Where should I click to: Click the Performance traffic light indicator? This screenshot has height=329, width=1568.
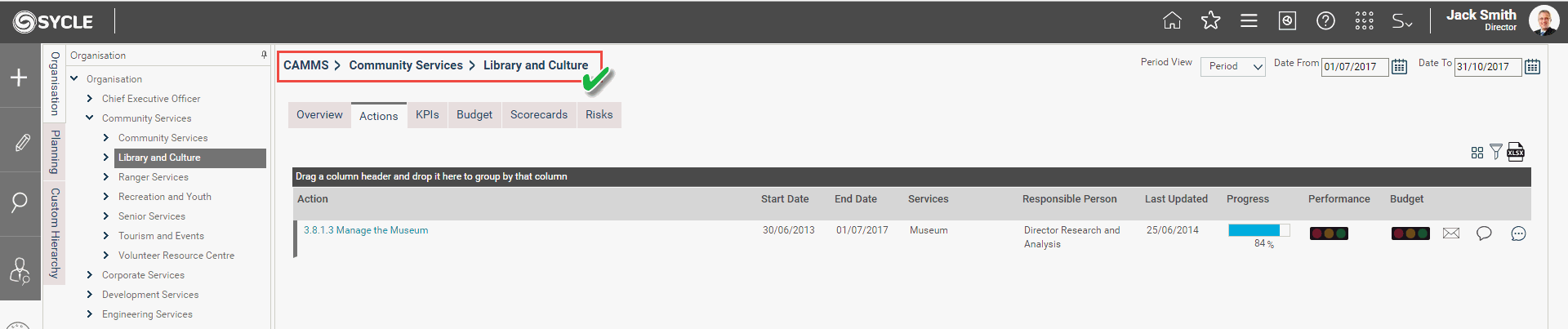click(x=1329, y=233)
